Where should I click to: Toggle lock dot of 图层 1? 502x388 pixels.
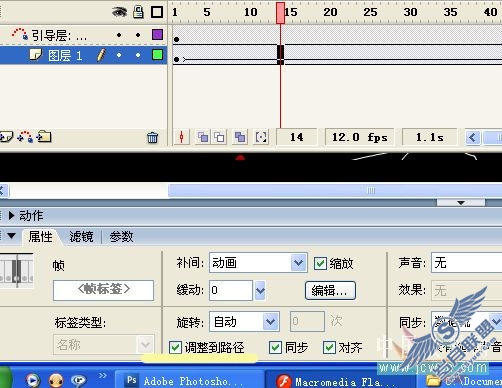pos(138,55)
